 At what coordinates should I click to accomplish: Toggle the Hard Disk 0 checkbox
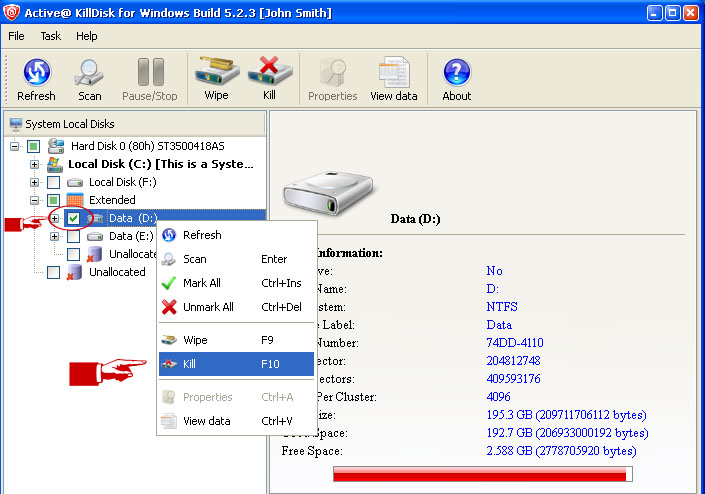pos(33,146)
